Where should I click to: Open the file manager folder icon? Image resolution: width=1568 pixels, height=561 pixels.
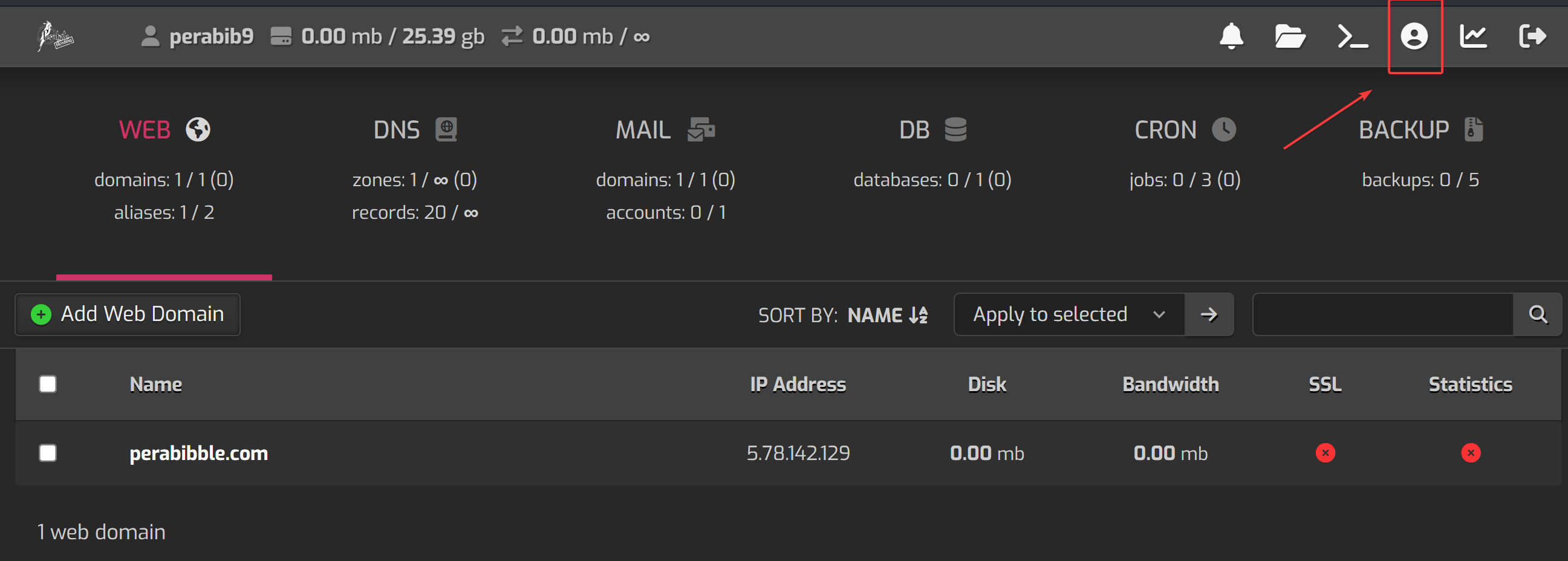tap(1290, 36)
